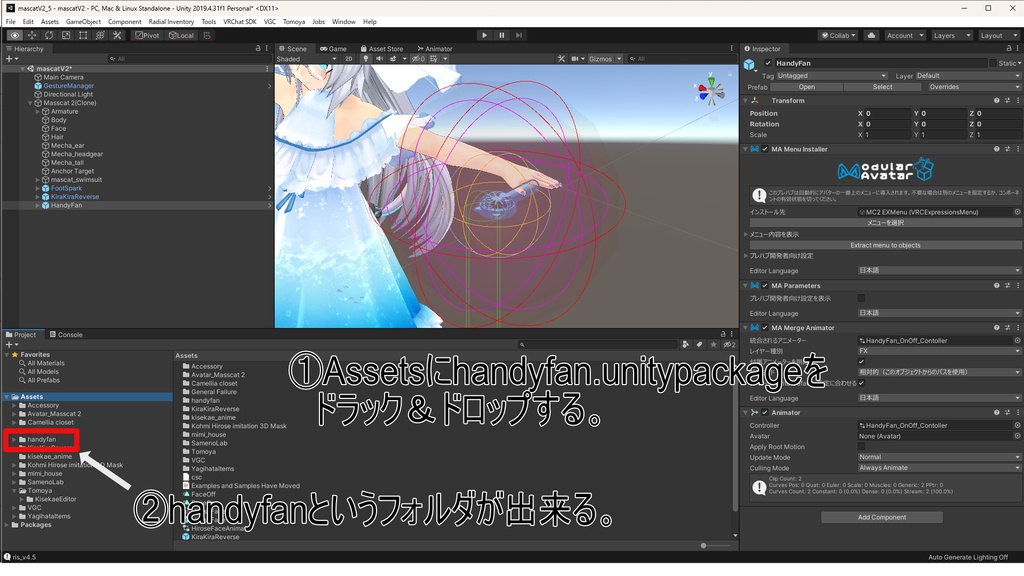Select the Hand (View) tool in toolbar
The height and width of the screenshot is (576, 1024).
(14, 35)
